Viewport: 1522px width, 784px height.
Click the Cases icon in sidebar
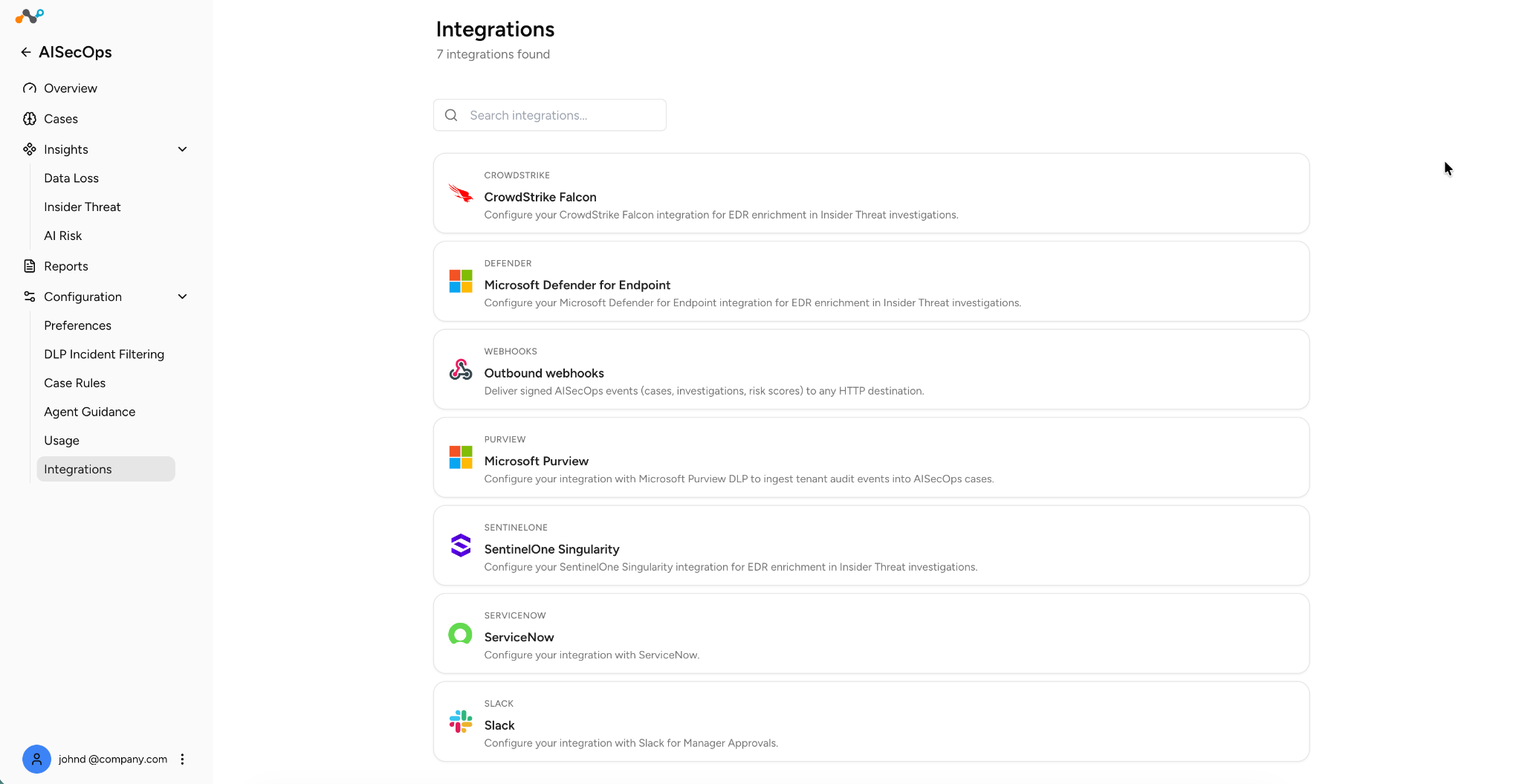30,119
